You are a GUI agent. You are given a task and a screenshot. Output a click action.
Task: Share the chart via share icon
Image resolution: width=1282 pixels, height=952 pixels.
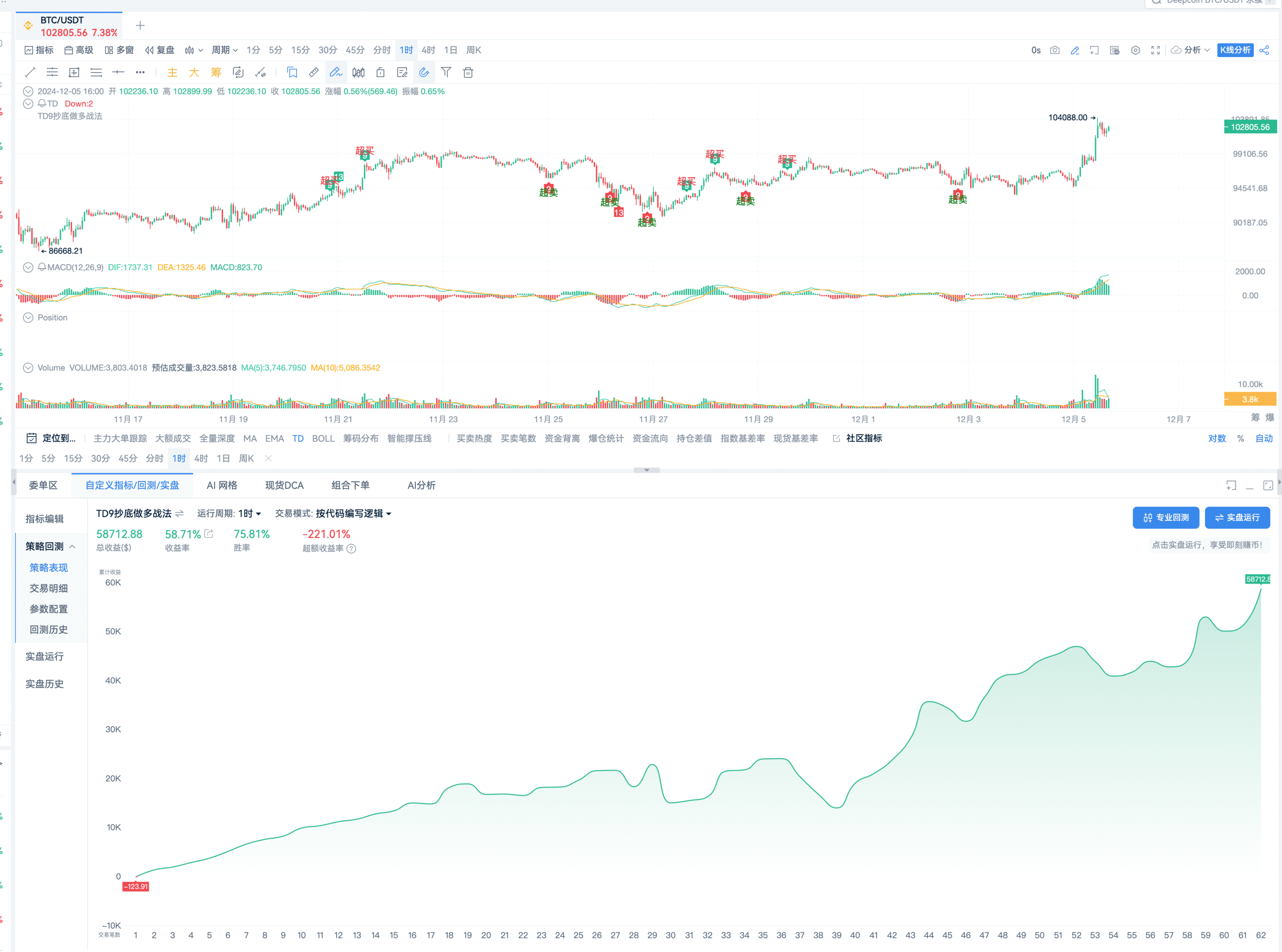click(x=1264, y=50)
